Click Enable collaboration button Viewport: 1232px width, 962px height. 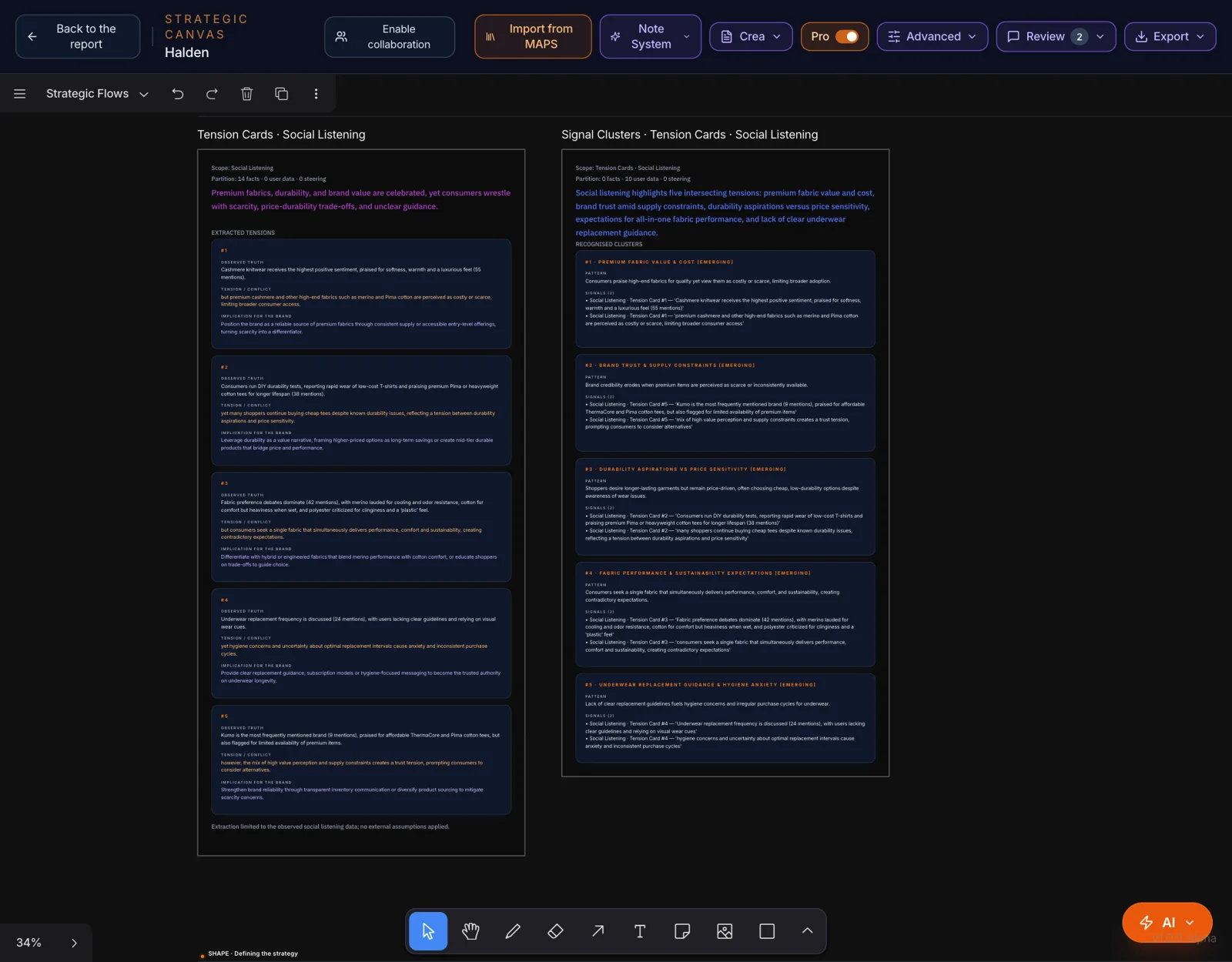point(390,36)
